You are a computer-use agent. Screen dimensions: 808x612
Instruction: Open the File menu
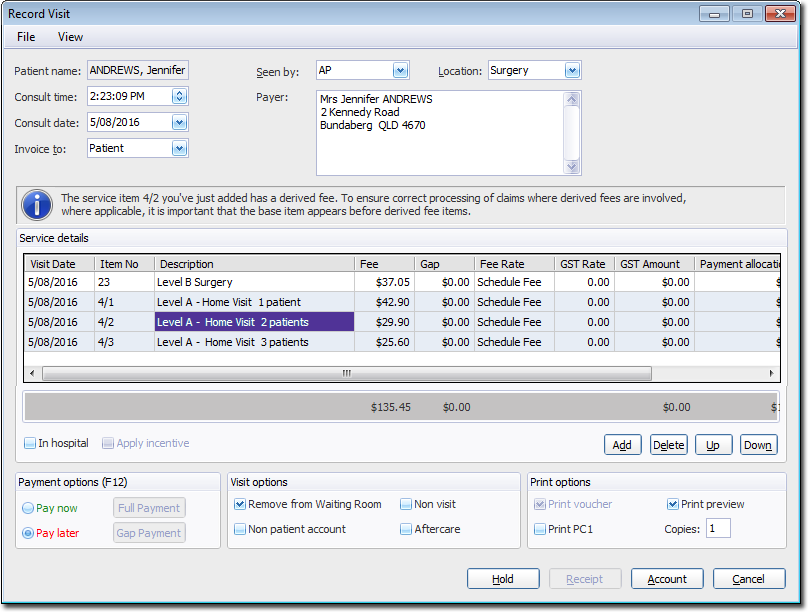pyautogui.click(x=26, y=37)
